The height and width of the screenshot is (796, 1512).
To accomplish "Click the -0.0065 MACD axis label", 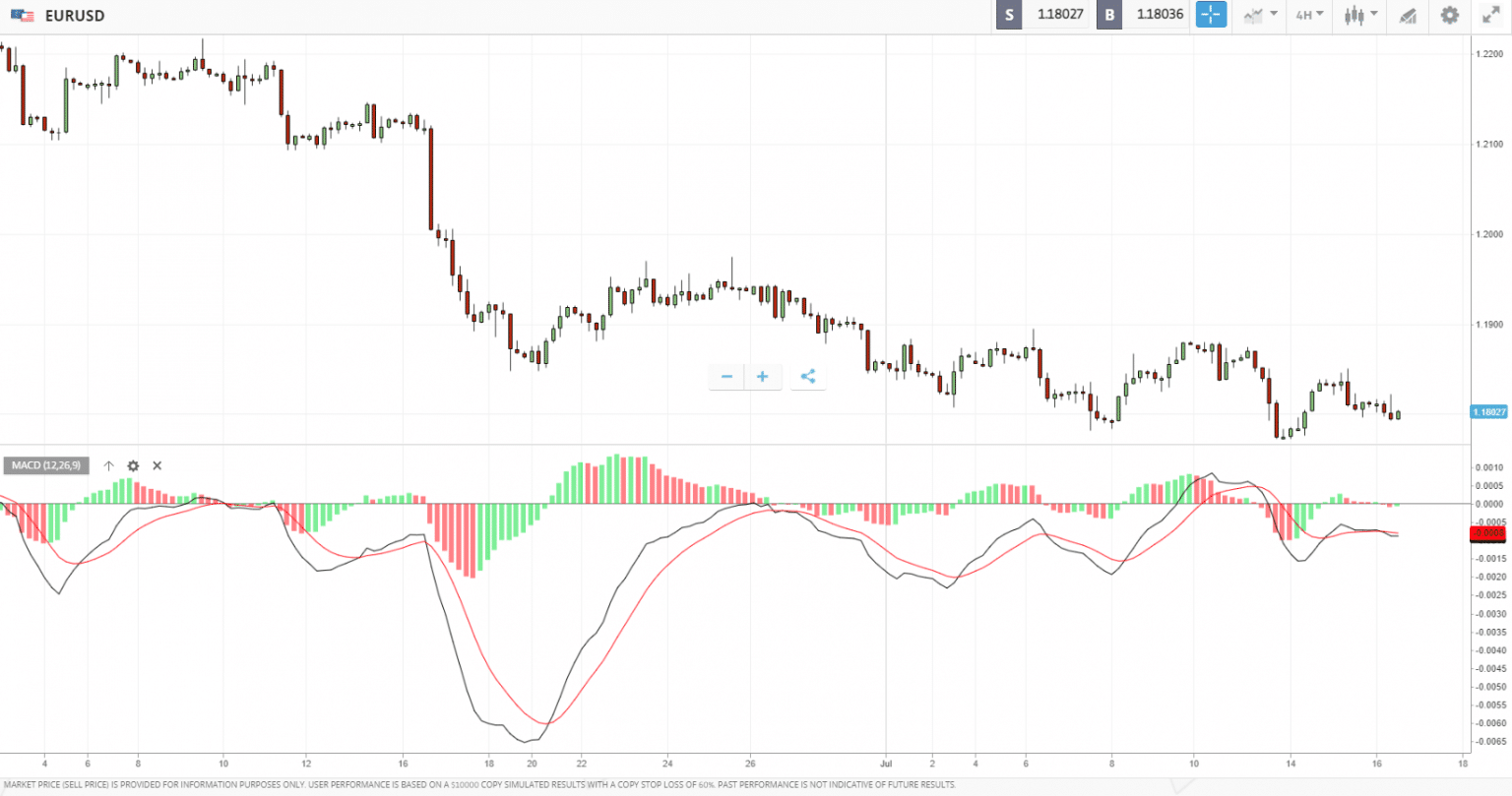I will point(1489,742).
